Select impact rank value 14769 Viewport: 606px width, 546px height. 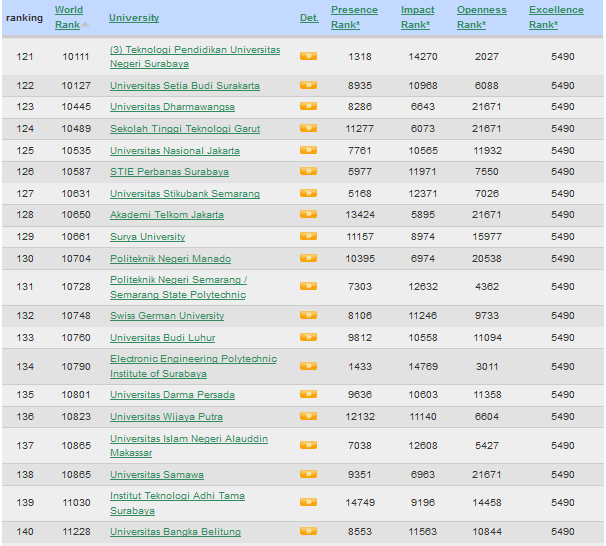423,366
